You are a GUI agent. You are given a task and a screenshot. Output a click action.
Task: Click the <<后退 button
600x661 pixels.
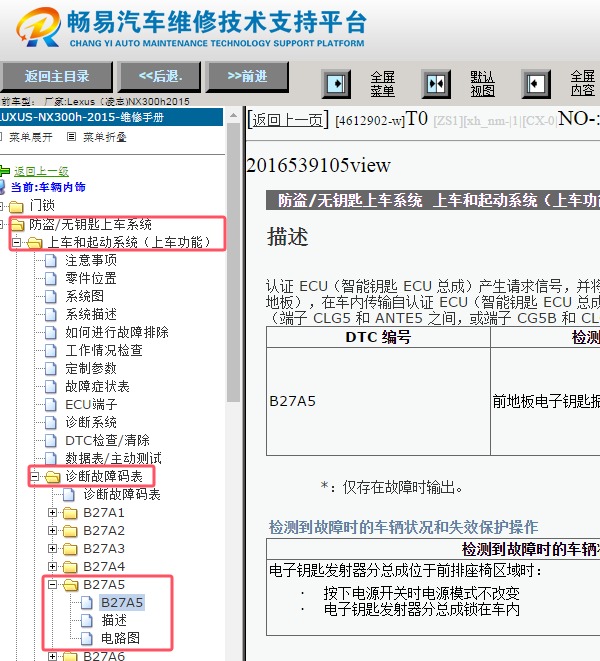click(160, 76)
